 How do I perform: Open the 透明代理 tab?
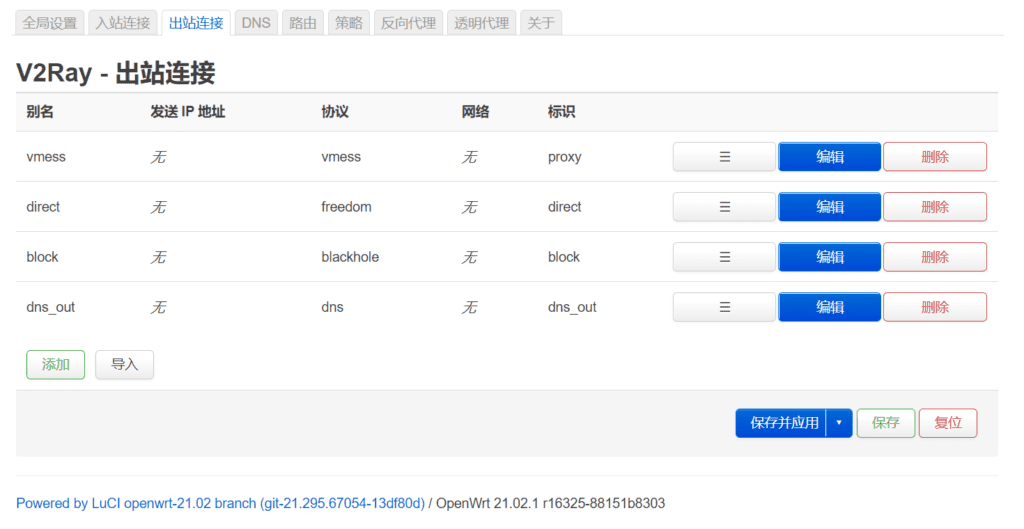click(x=481, y=23)
